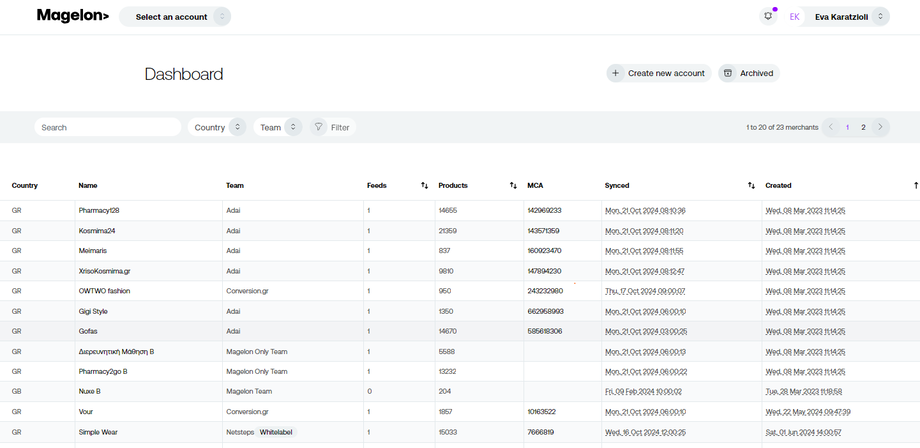Click Create new account button

[x=658, y=73]
